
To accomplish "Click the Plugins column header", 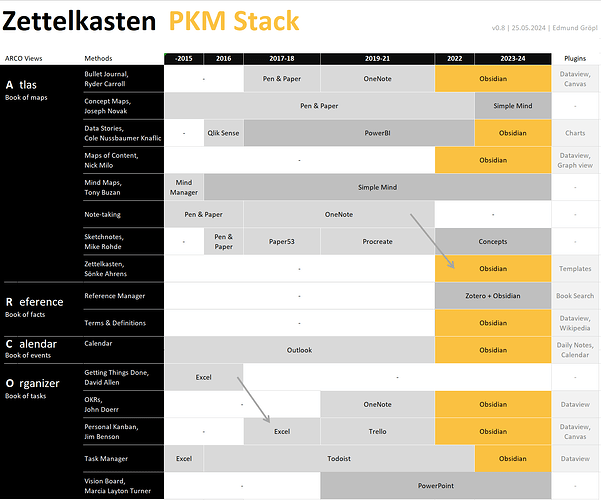I will pos(575,59).
